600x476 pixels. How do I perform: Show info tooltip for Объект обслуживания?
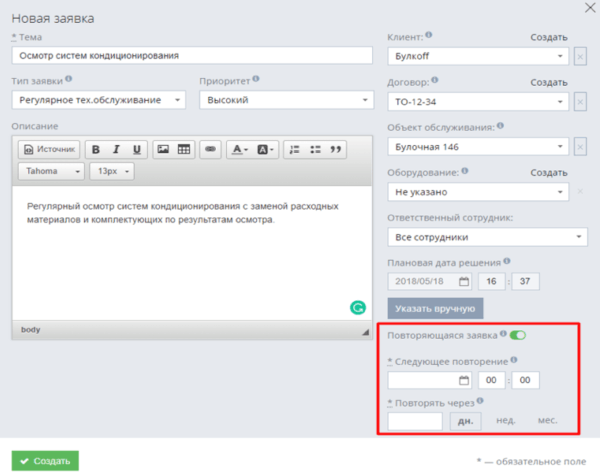[x=500, y=126]
